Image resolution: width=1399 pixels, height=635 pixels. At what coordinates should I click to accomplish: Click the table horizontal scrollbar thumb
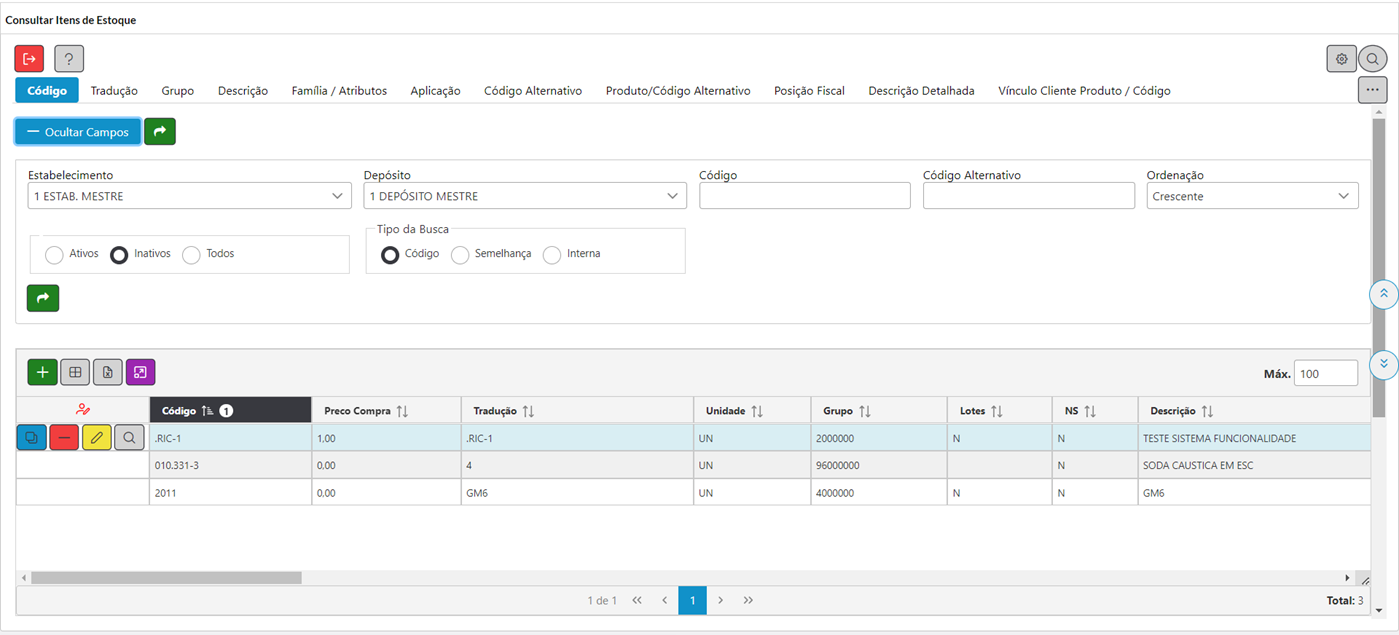click(166, 577)
